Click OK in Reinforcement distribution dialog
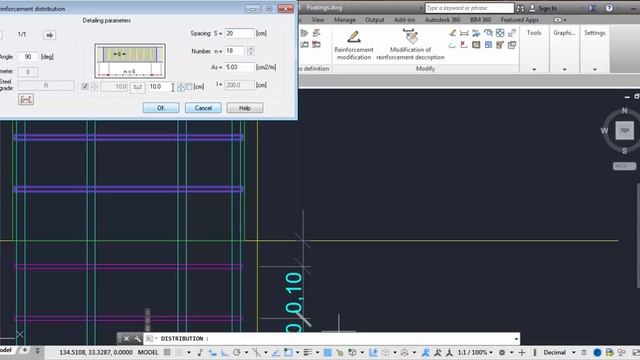Image resolution: width=640 pixels, height=360 pixels. 161,108
